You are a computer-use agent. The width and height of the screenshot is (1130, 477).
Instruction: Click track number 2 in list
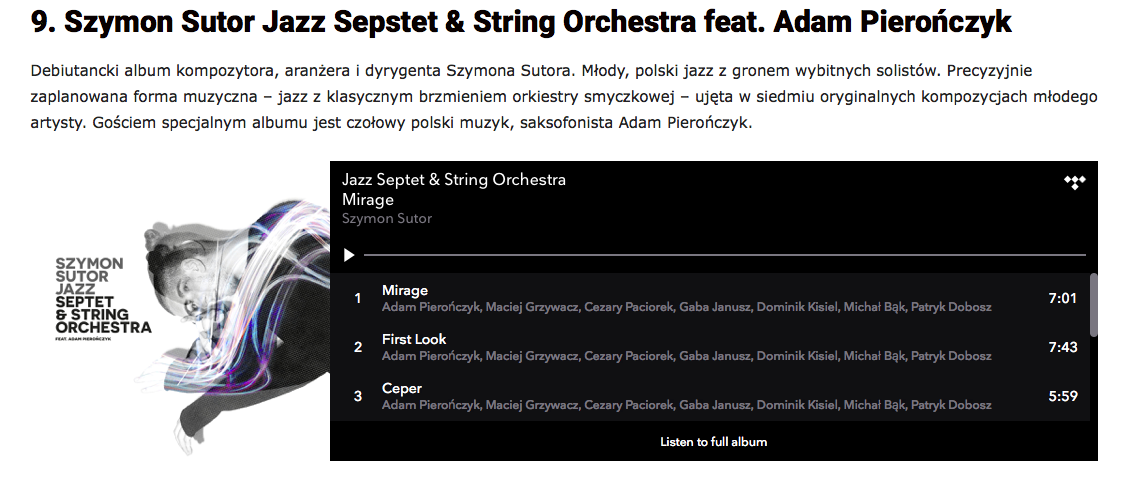pyautogui.click(x=358, y=347)
